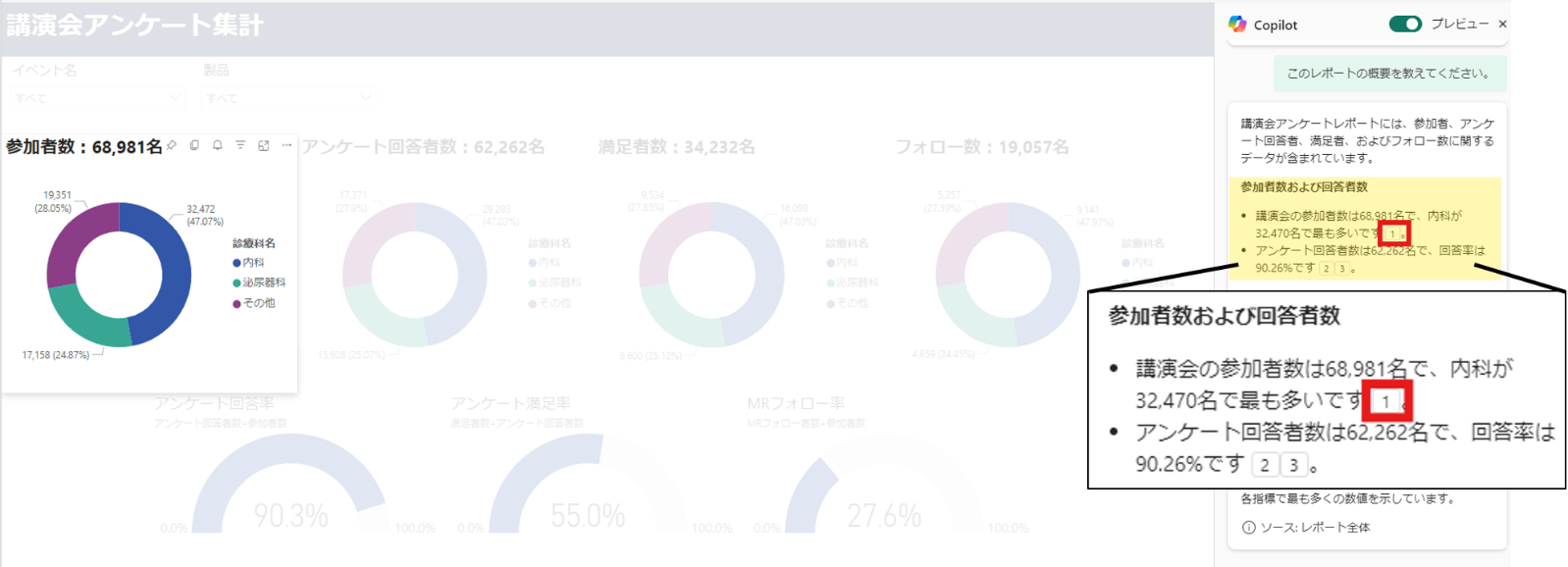Set an alert with the bell icon

pos(218,145)
